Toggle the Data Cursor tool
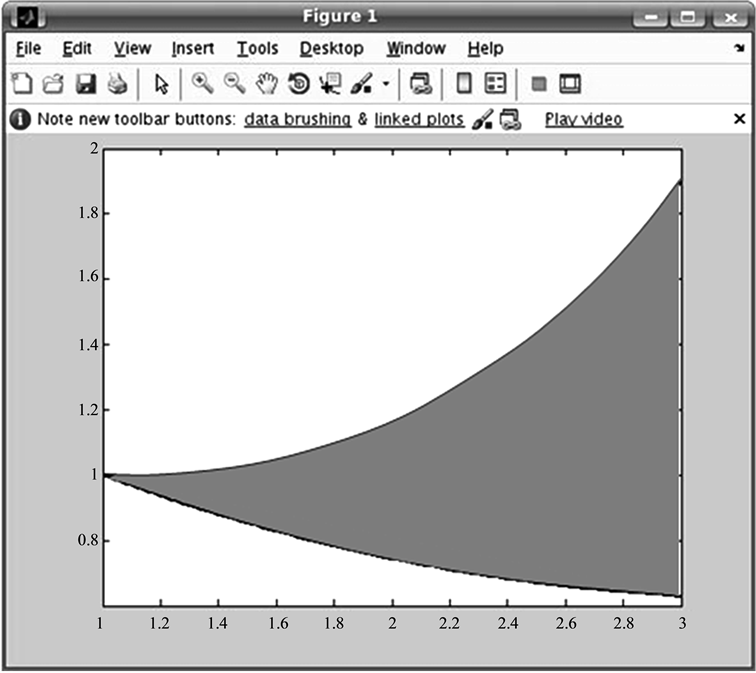The image size is (756, 673). click(x=329, y=84)
